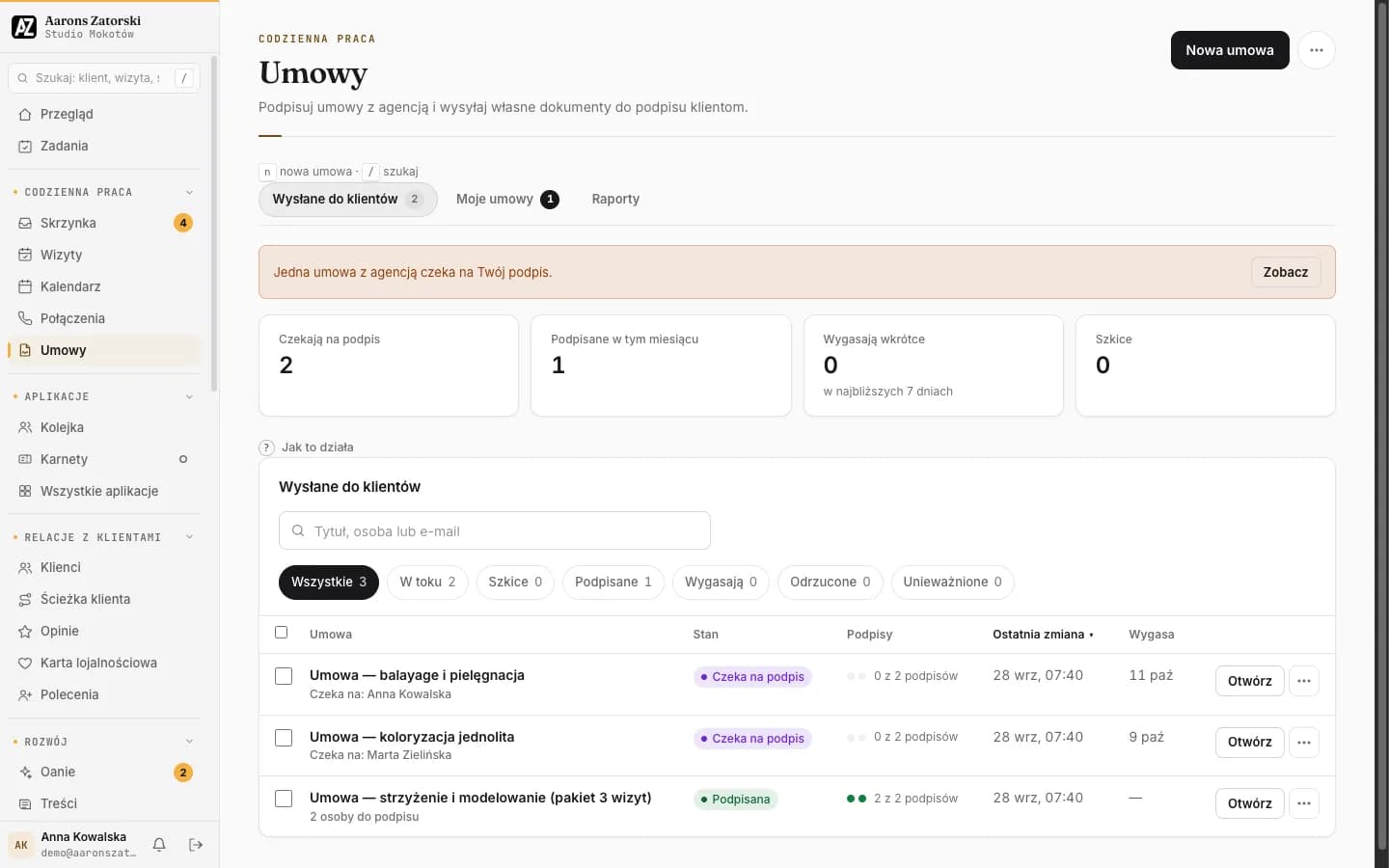Open Karta lojalnościowa heart icon

(25, 663)
